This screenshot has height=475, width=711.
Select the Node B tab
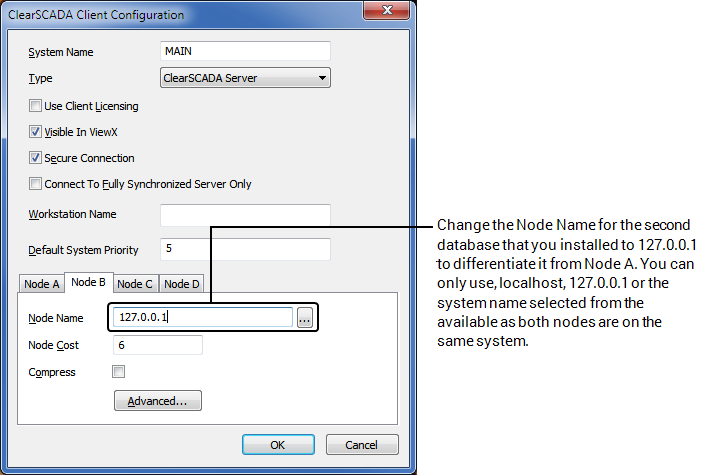coord(89,283)
